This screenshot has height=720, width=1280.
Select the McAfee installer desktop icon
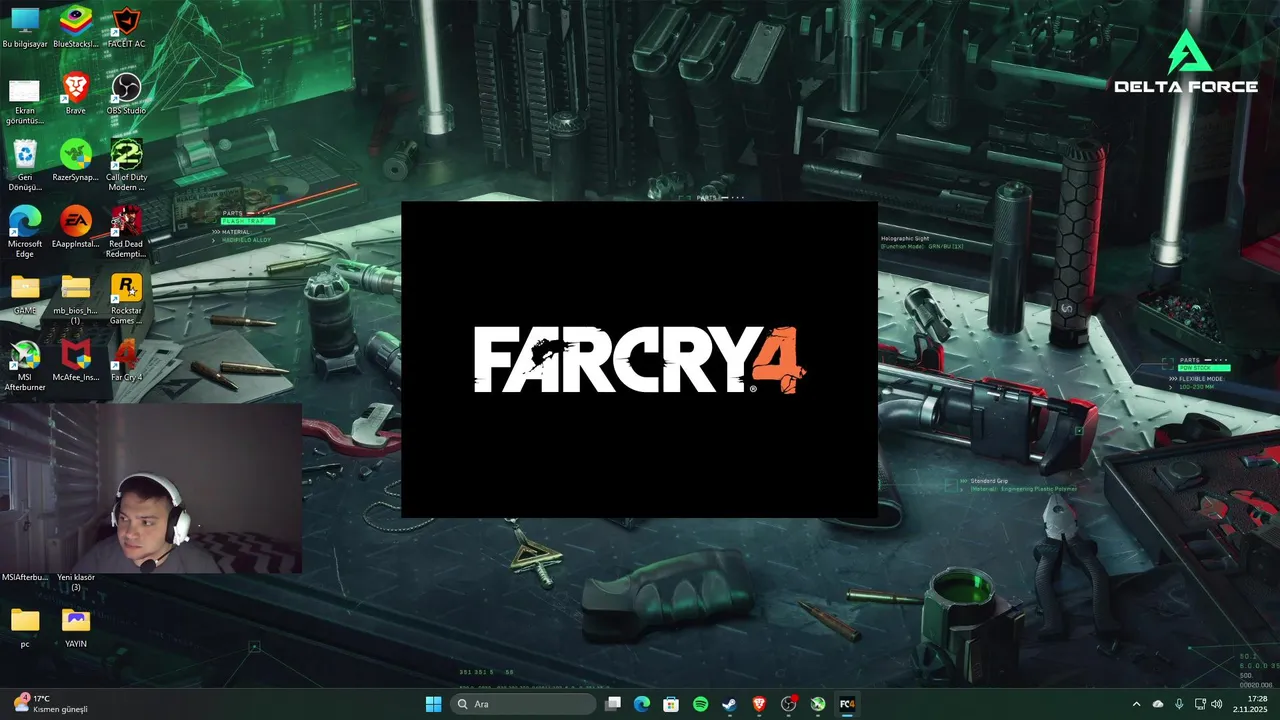tap(76, 362)
